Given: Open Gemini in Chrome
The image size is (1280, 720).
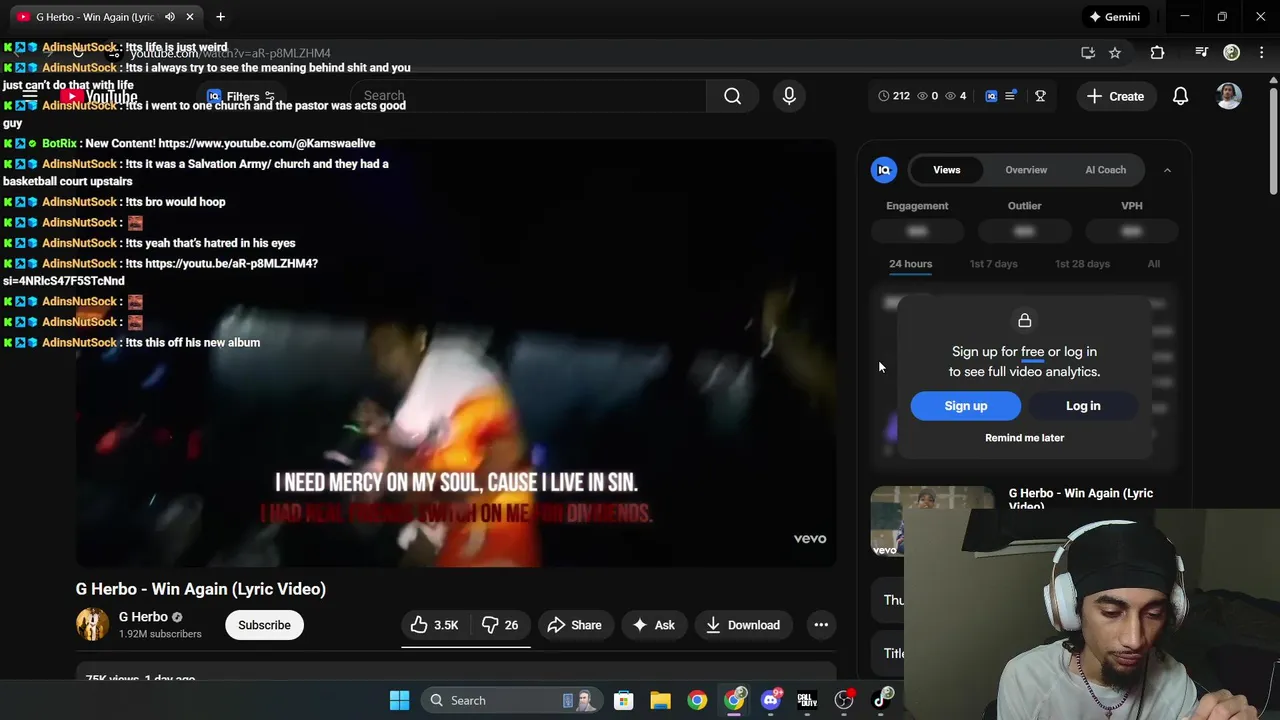Looking at the screenshot, I should pos(1114,17).
